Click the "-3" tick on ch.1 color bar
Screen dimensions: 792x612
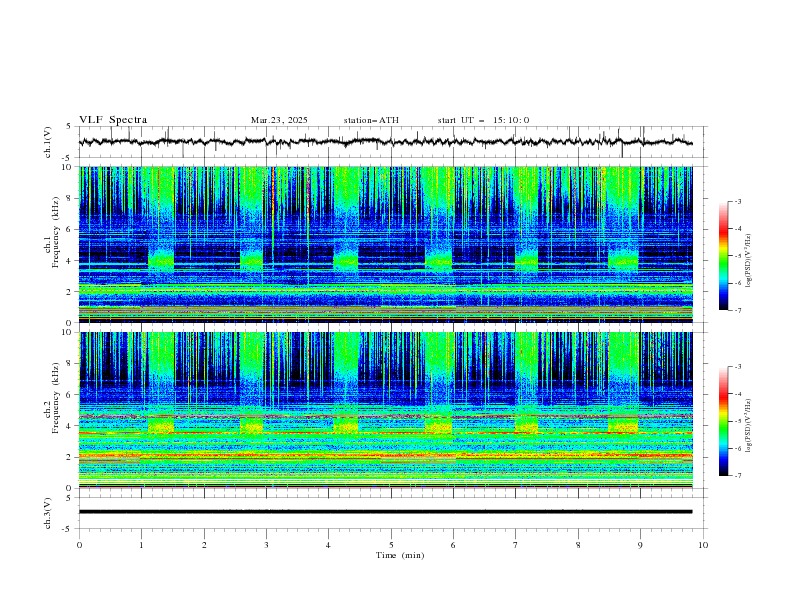pos(737,201)
